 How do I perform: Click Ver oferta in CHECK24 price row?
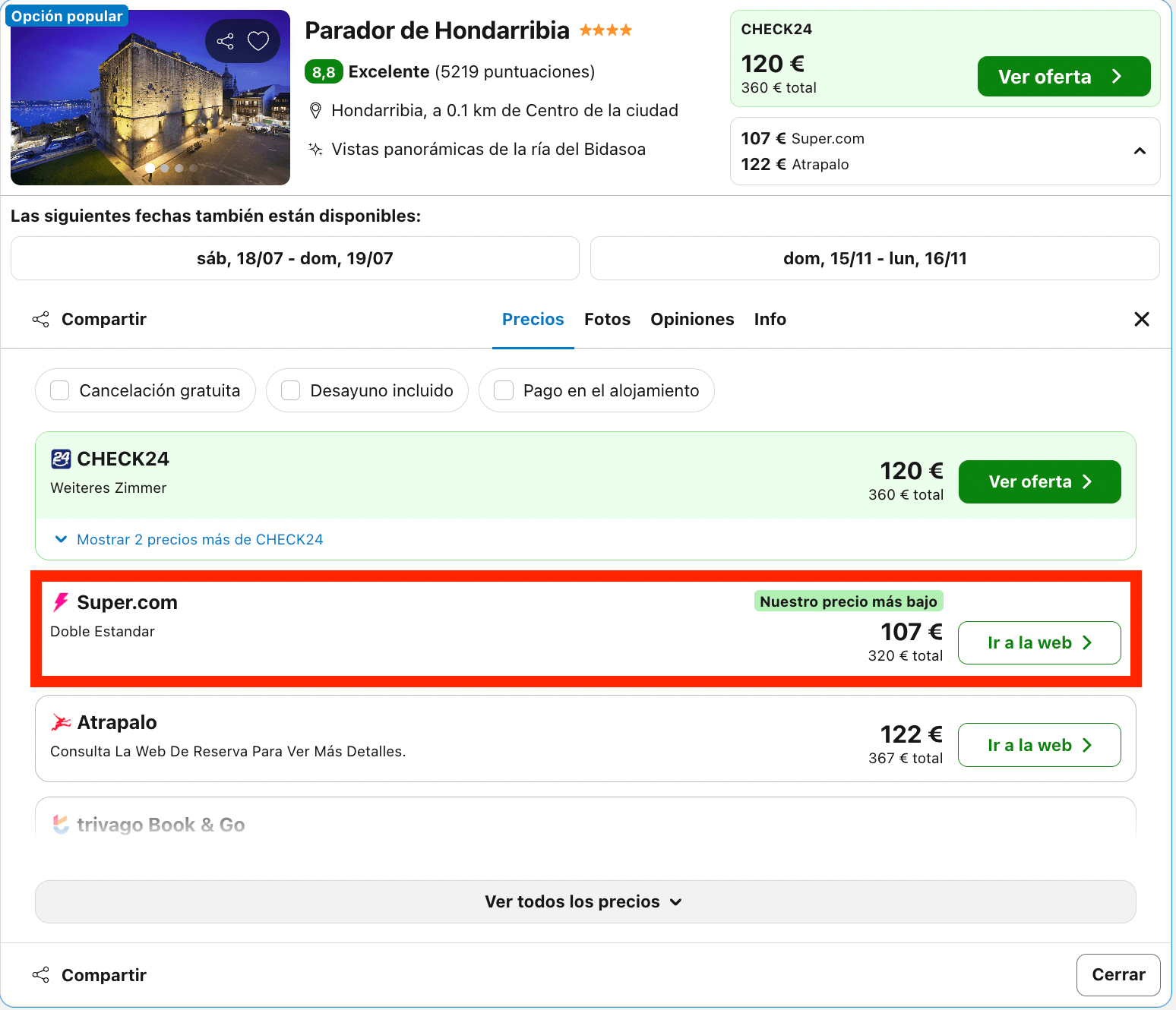pos(1039,481)
